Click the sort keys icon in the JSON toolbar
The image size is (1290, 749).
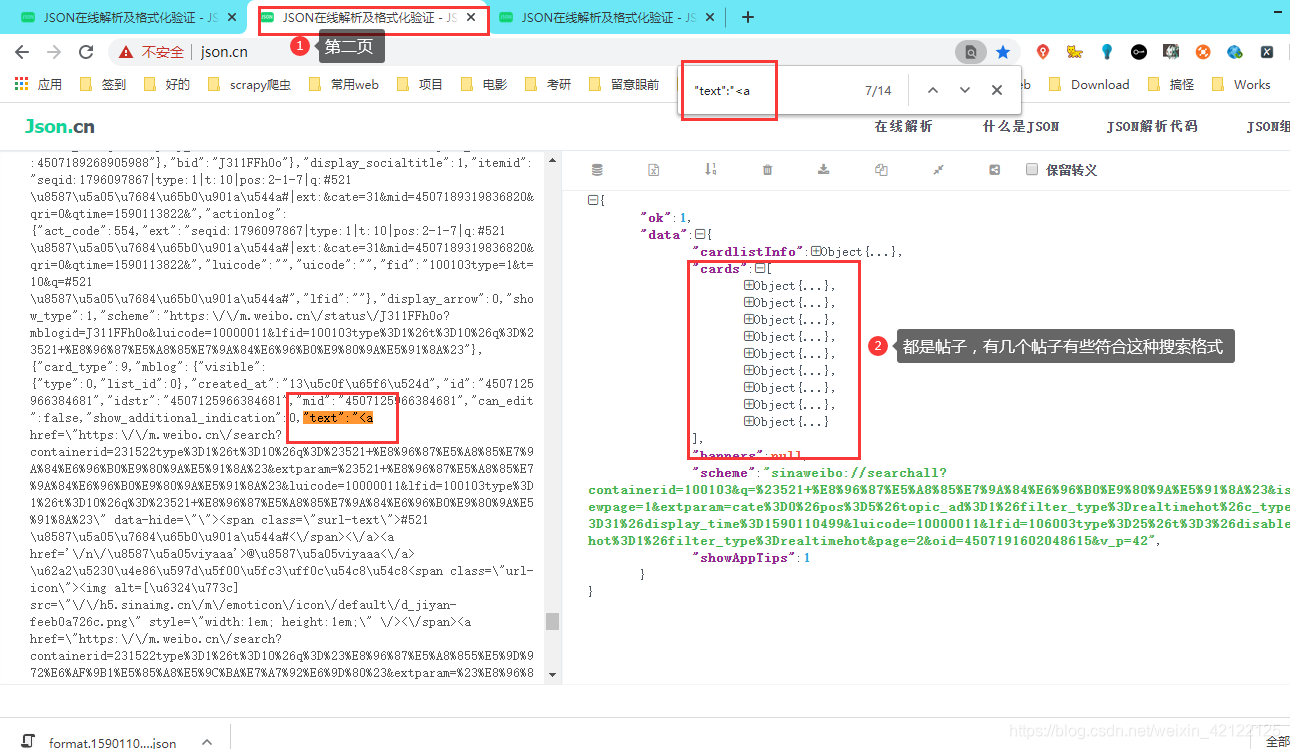coord(711,170)
